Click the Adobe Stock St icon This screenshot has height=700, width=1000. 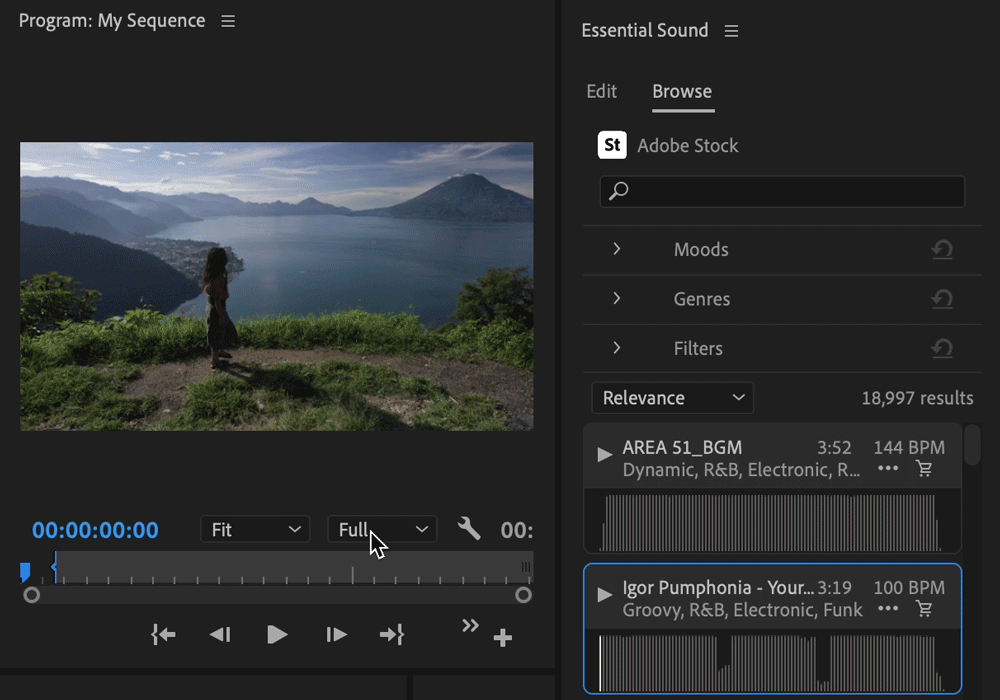click(612, 145)
